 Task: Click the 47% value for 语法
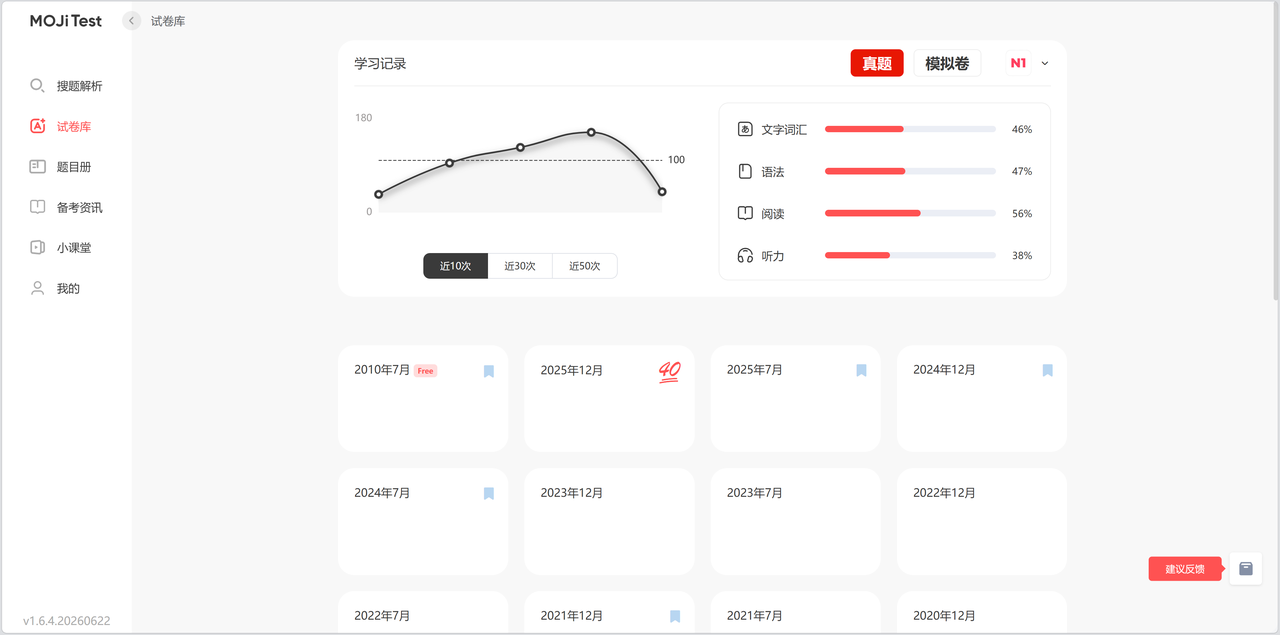point(1022,171)
